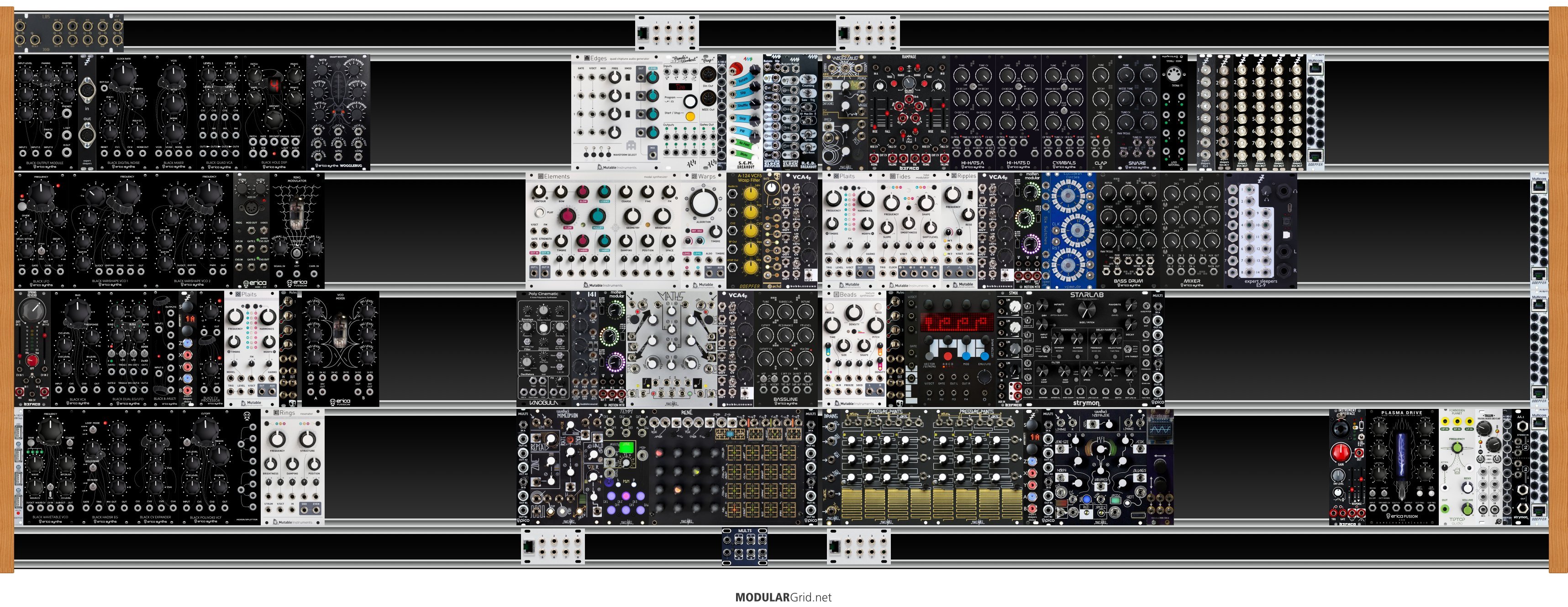Open the Black Varishape VCO 2 module
Image resolution: width=1568 pixels, height=607 pixels.
192,230
